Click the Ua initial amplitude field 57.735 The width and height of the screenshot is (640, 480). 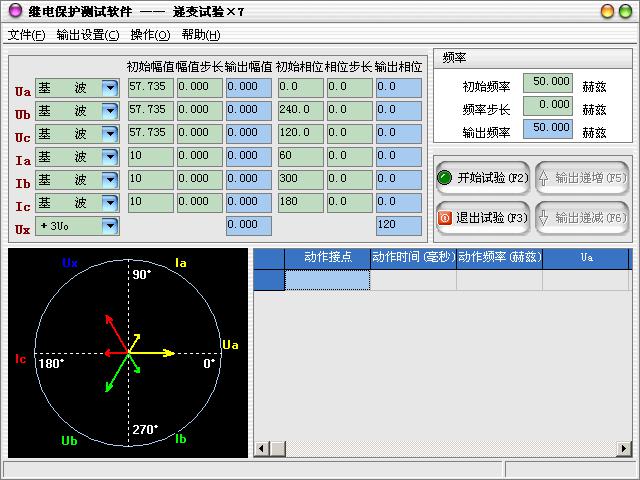click(150, 88)
